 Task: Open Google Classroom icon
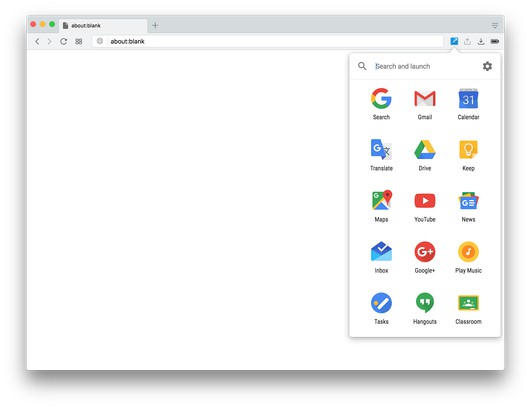pos(468,303)
